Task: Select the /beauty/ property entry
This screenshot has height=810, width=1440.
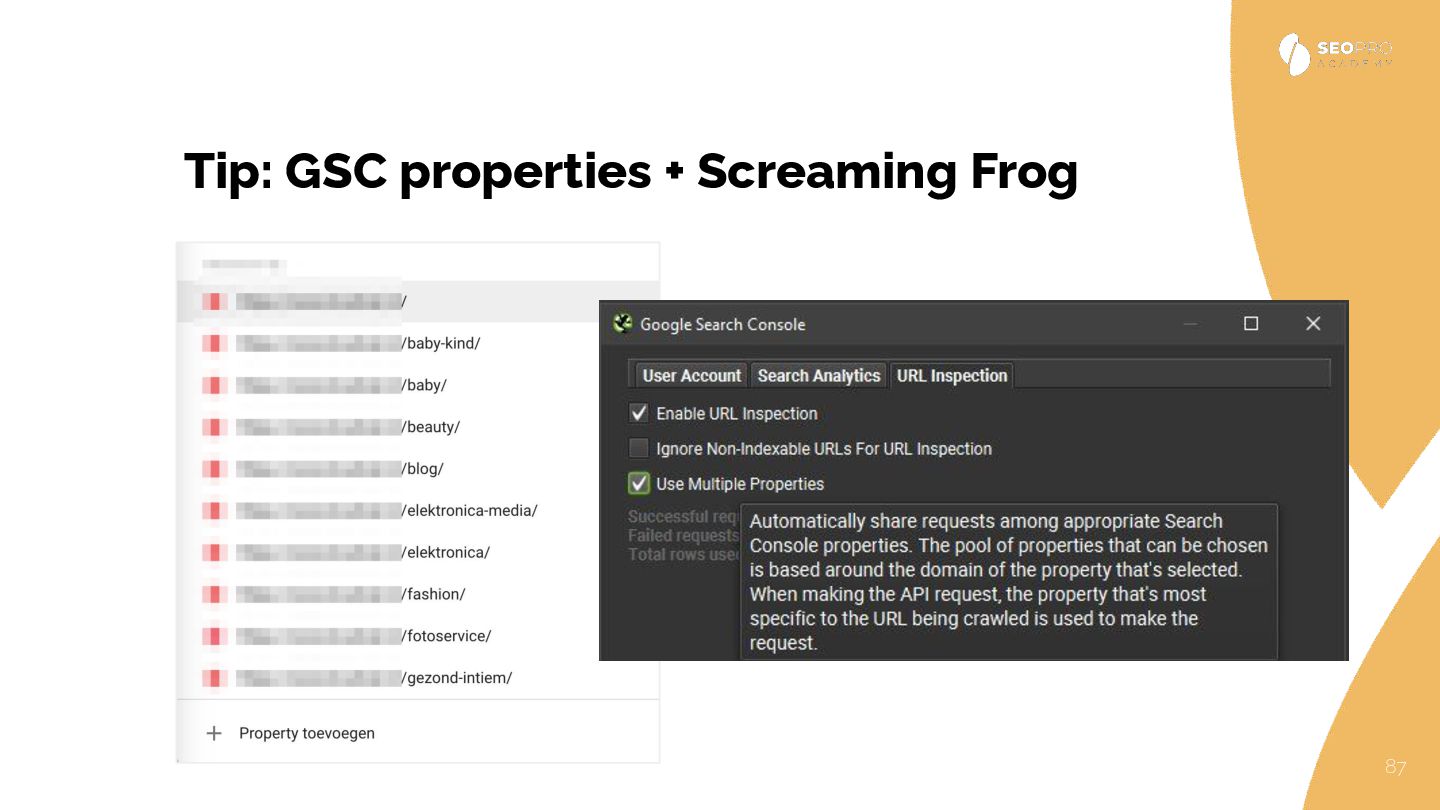Action: tap(430, 427)
